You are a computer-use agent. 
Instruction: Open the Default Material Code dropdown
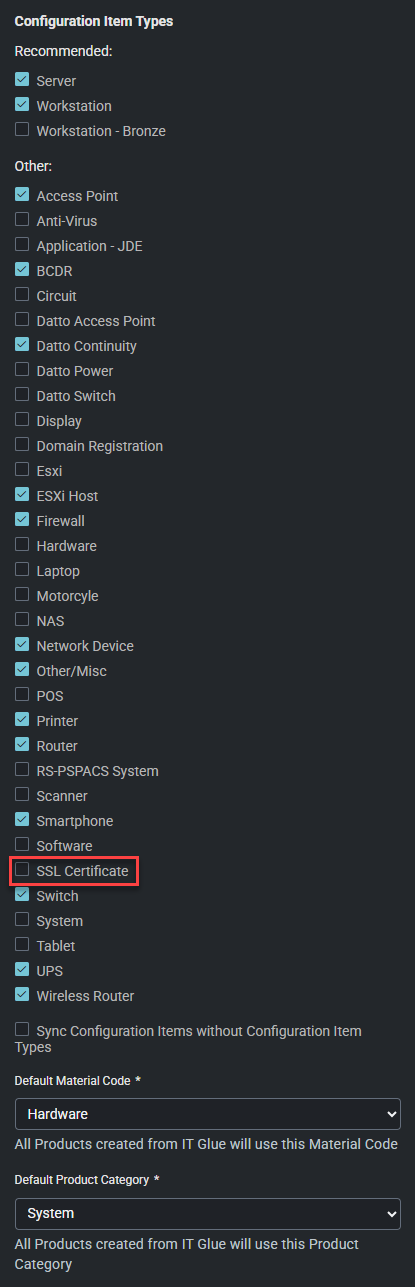tap(208, 1113)
